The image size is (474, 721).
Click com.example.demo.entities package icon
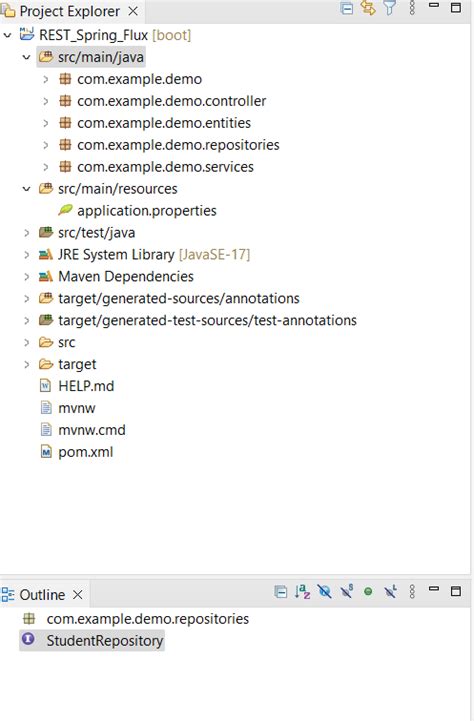coord(65,123)
